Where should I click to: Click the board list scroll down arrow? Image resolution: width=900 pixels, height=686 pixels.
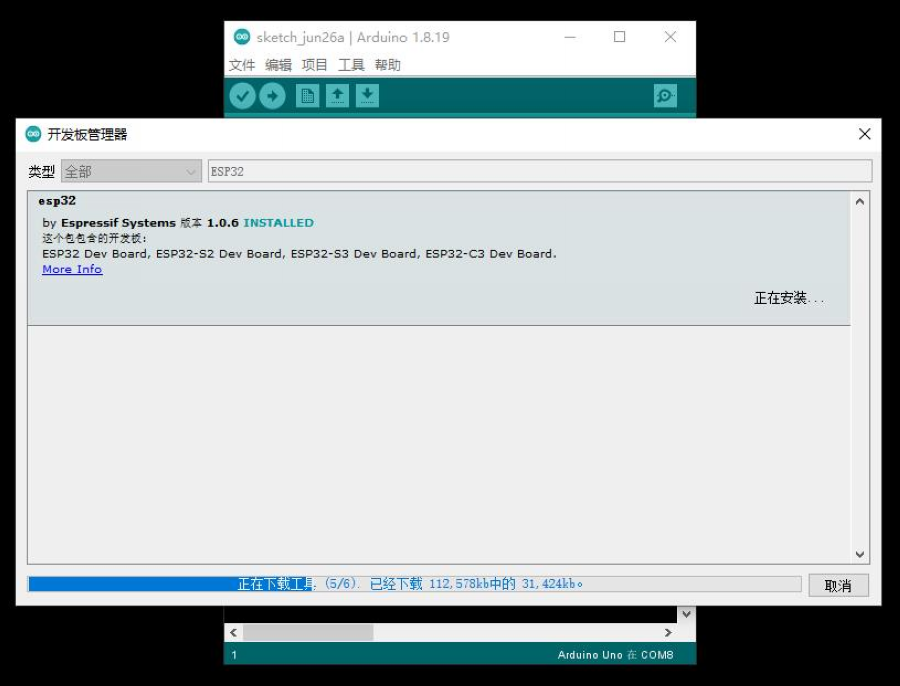tap(860, 554)
